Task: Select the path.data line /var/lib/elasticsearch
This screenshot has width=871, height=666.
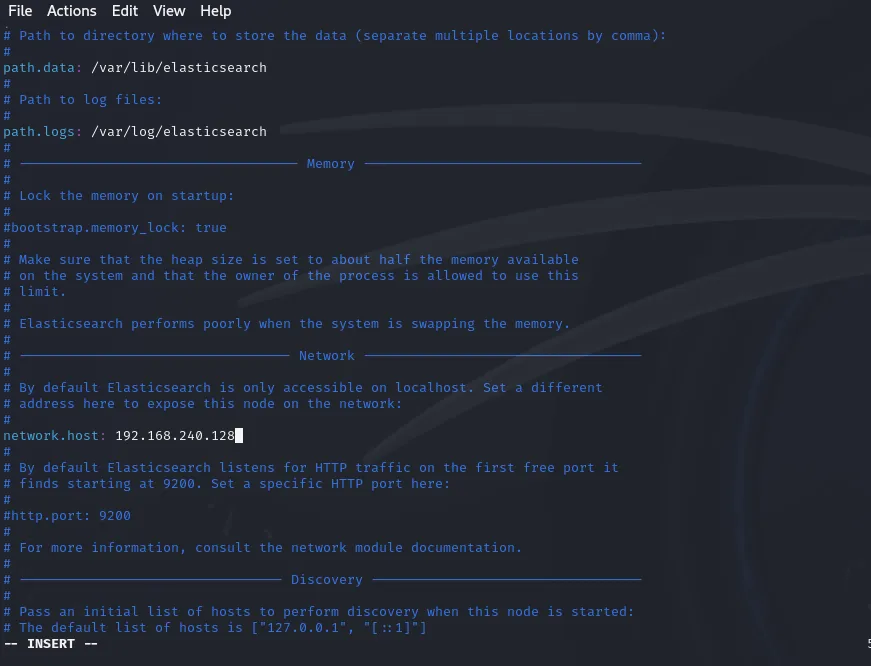Action: pyautogui.click(x=135, y=67)
